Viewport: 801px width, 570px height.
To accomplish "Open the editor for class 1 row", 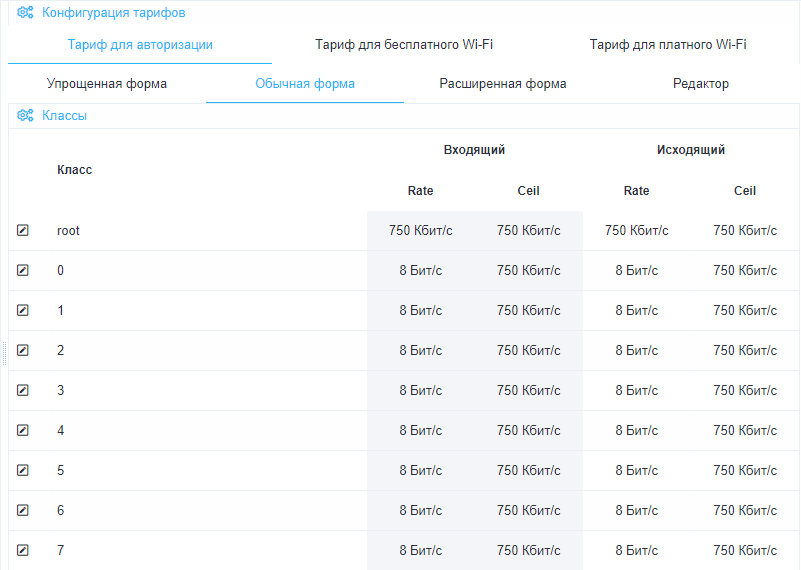I will (23, 310).
